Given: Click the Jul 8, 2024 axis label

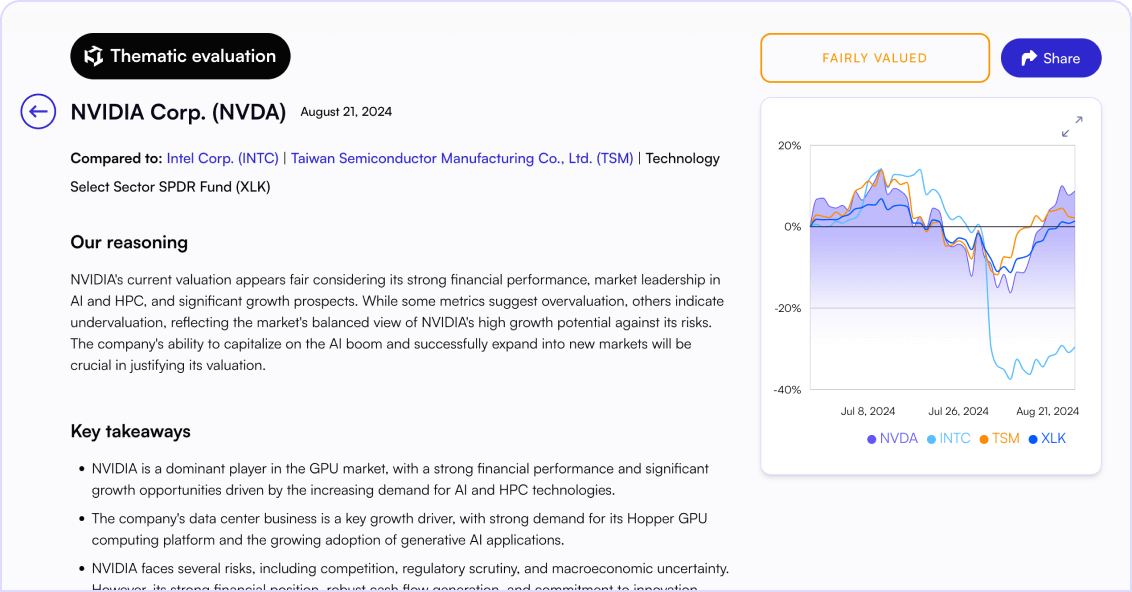Looking at the screenshot, I should point(868,411).
